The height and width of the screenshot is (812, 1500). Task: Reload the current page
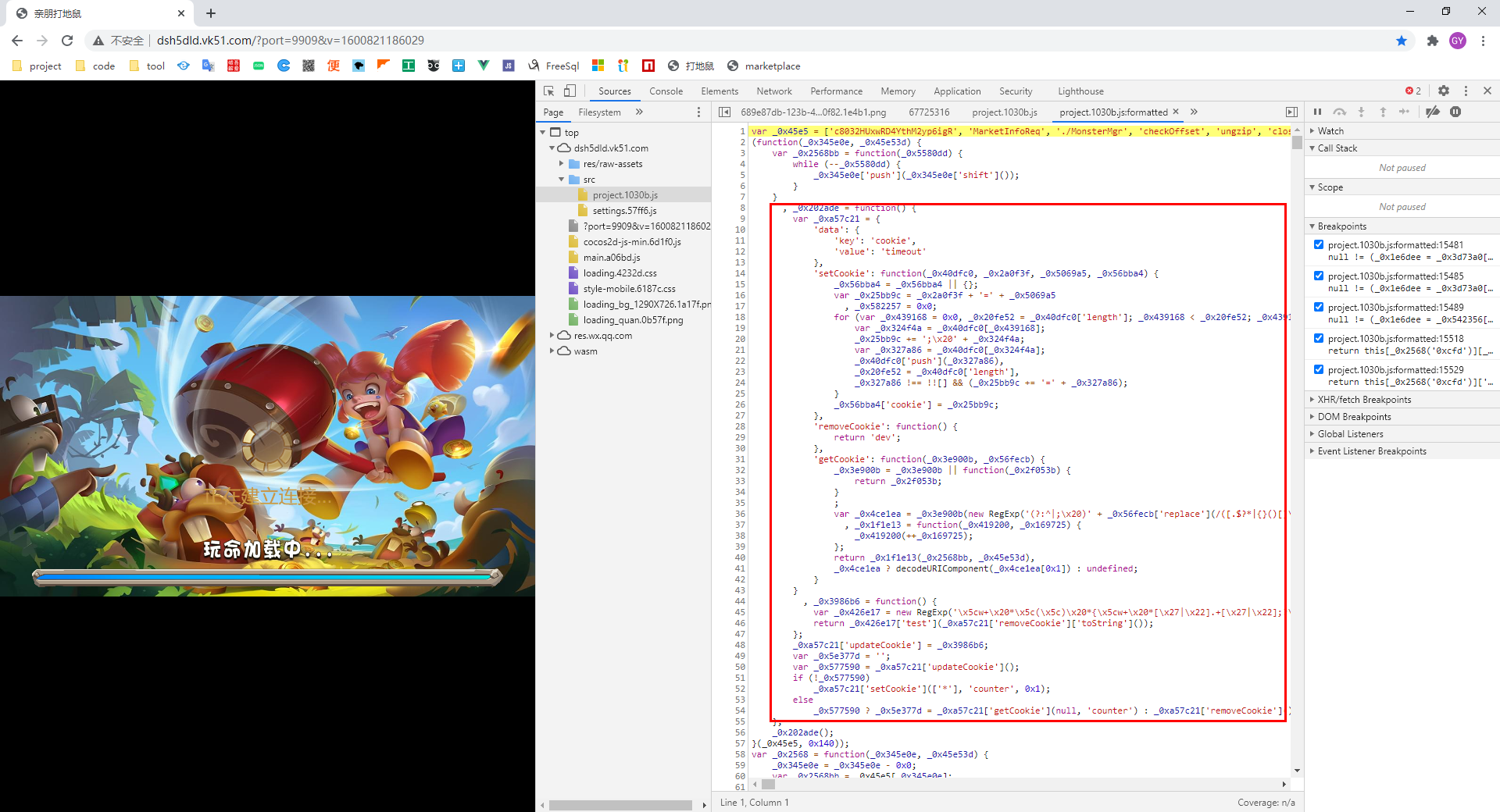(x=67, y=41)
